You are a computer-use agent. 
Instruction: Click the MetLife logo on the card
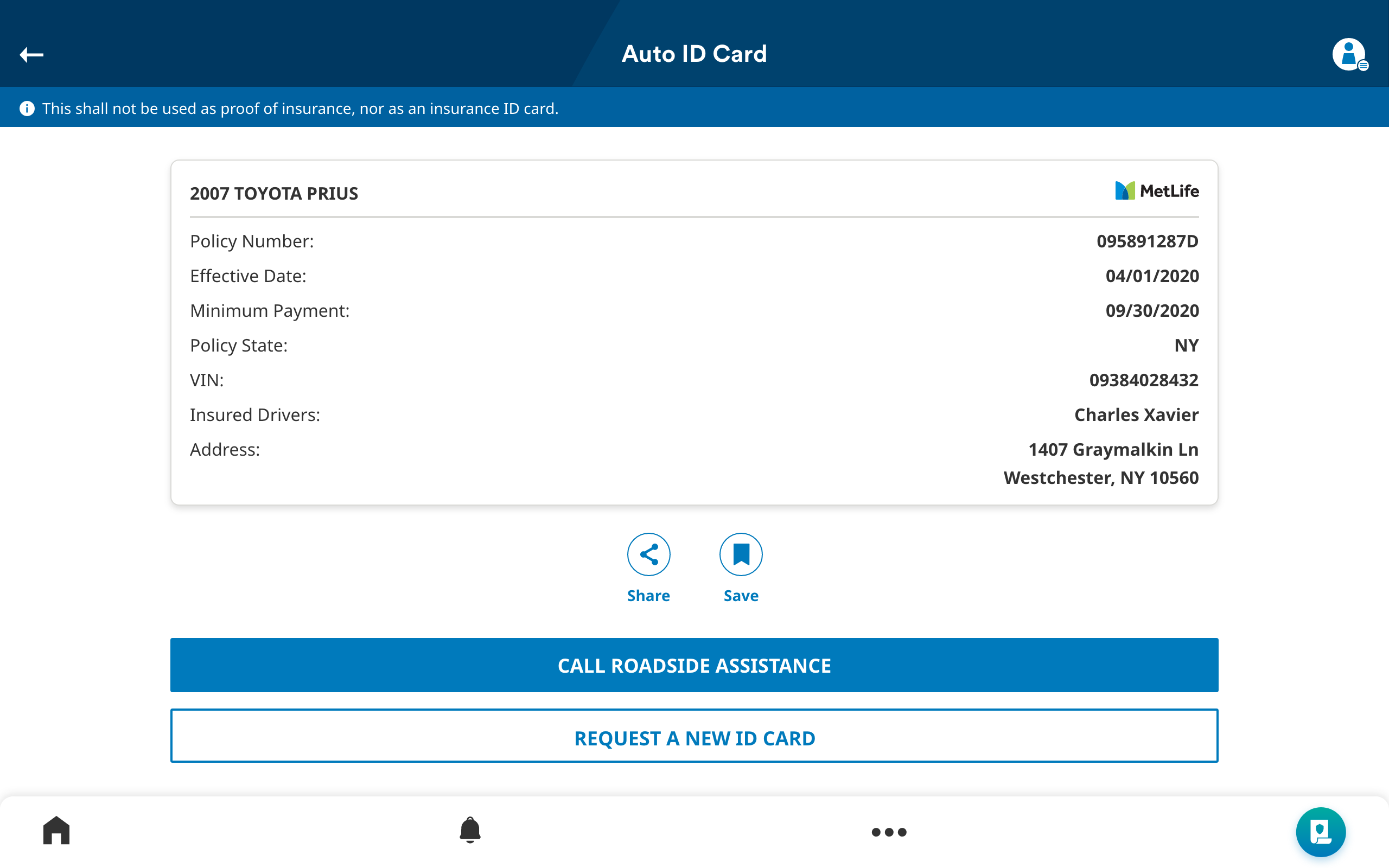click(x=1157, y=190)
